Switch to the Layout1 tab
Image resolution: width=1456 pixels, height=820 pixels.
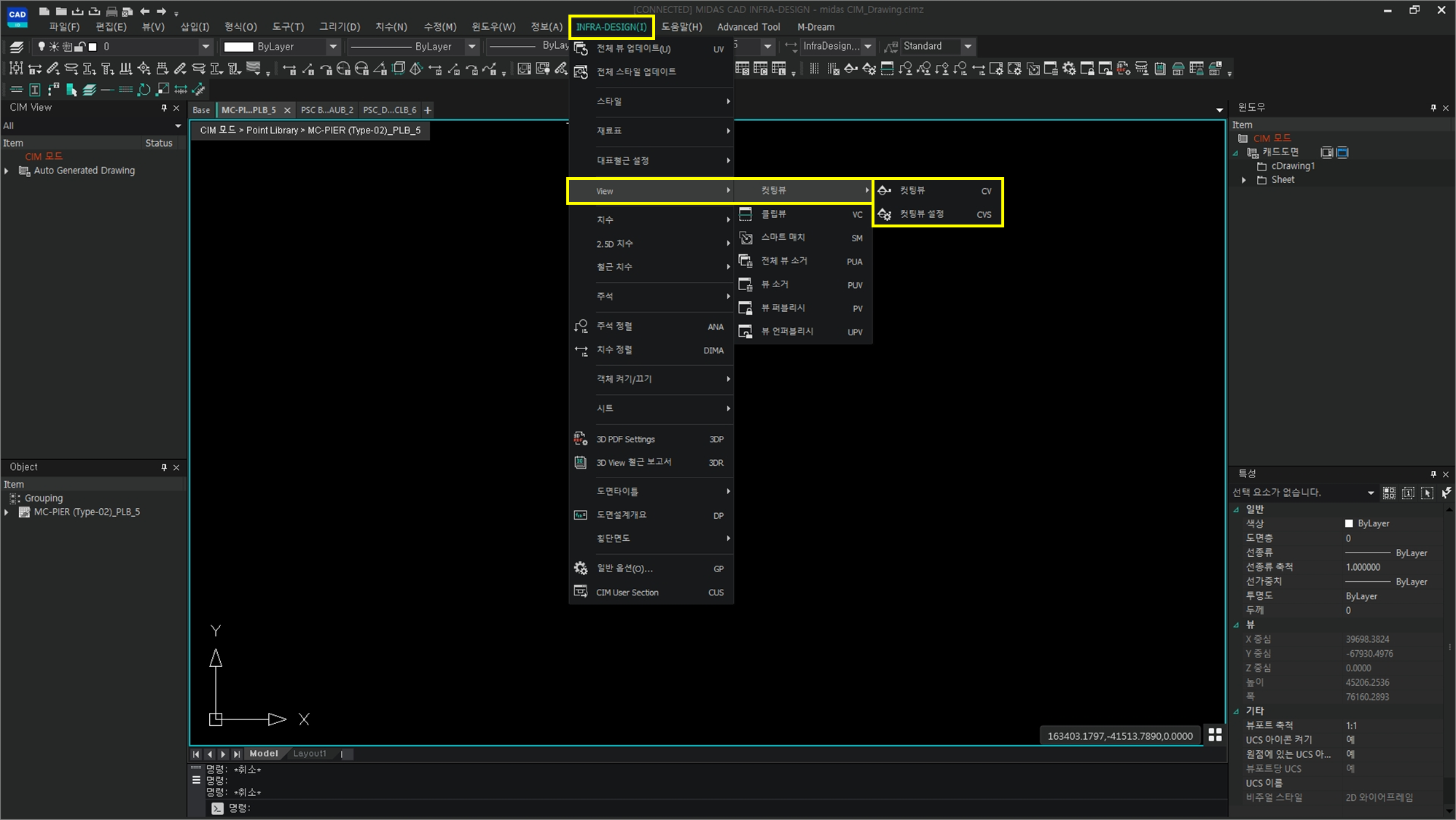click(310, 754)
